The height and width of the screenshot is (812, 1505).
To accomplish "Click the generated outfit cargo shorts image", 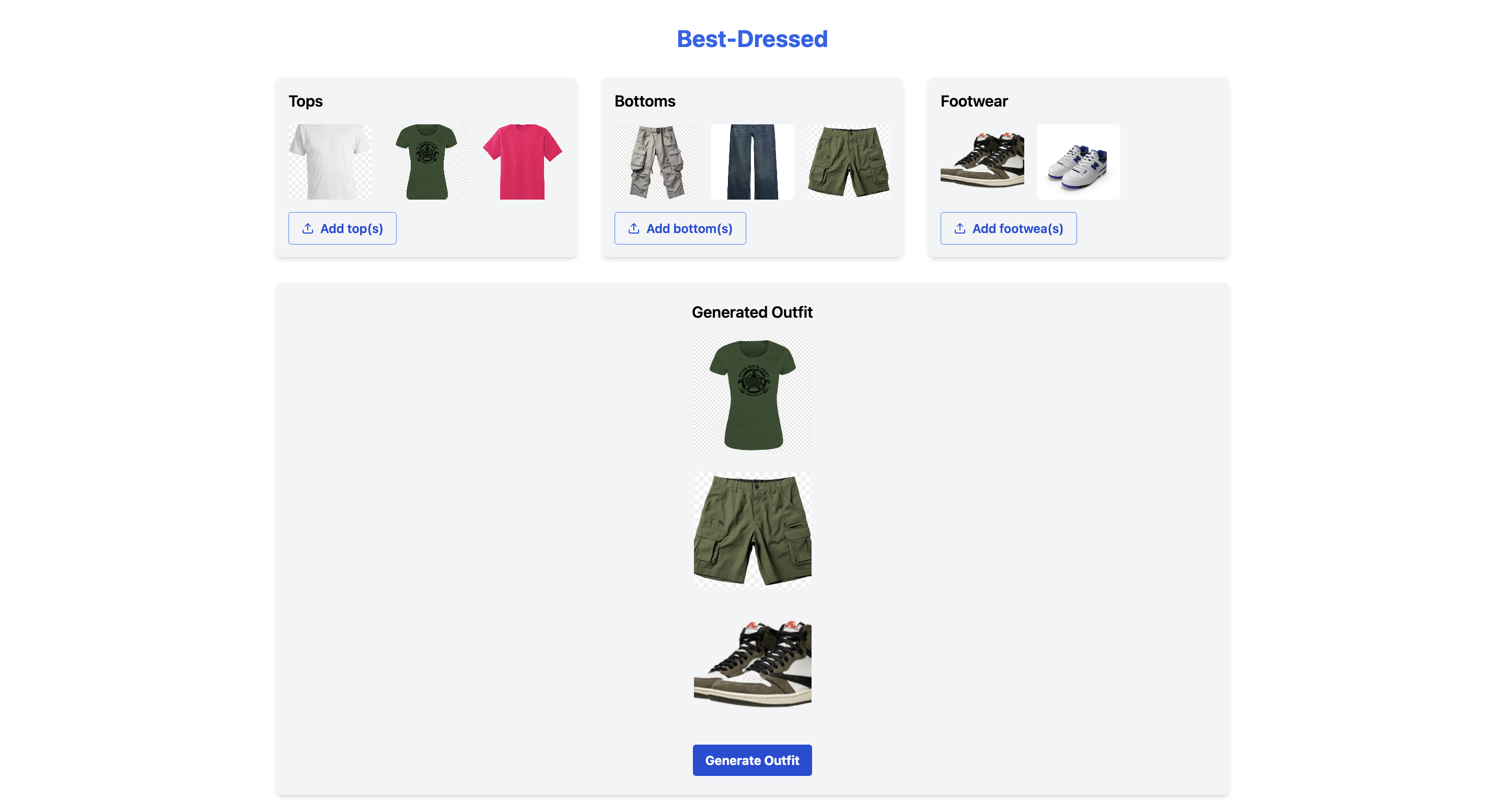I will coord(752,531).
